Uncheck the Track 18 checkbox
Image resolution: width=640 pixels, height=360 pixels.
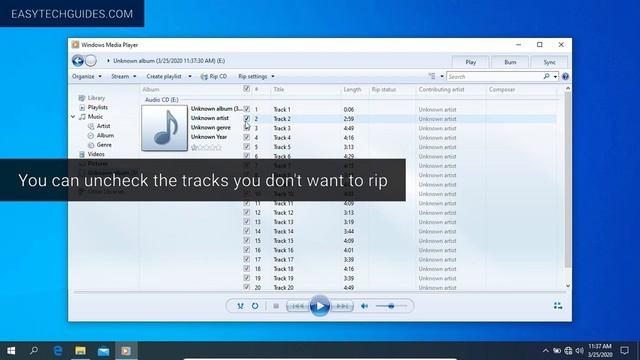pos(247,269)
